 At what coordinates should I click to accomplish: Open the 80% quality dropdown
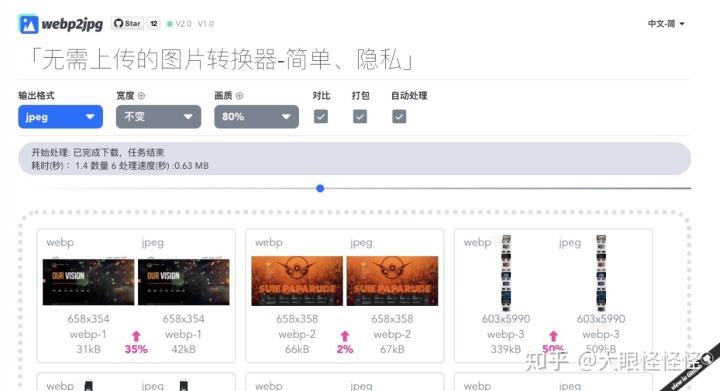pos(256,117)
